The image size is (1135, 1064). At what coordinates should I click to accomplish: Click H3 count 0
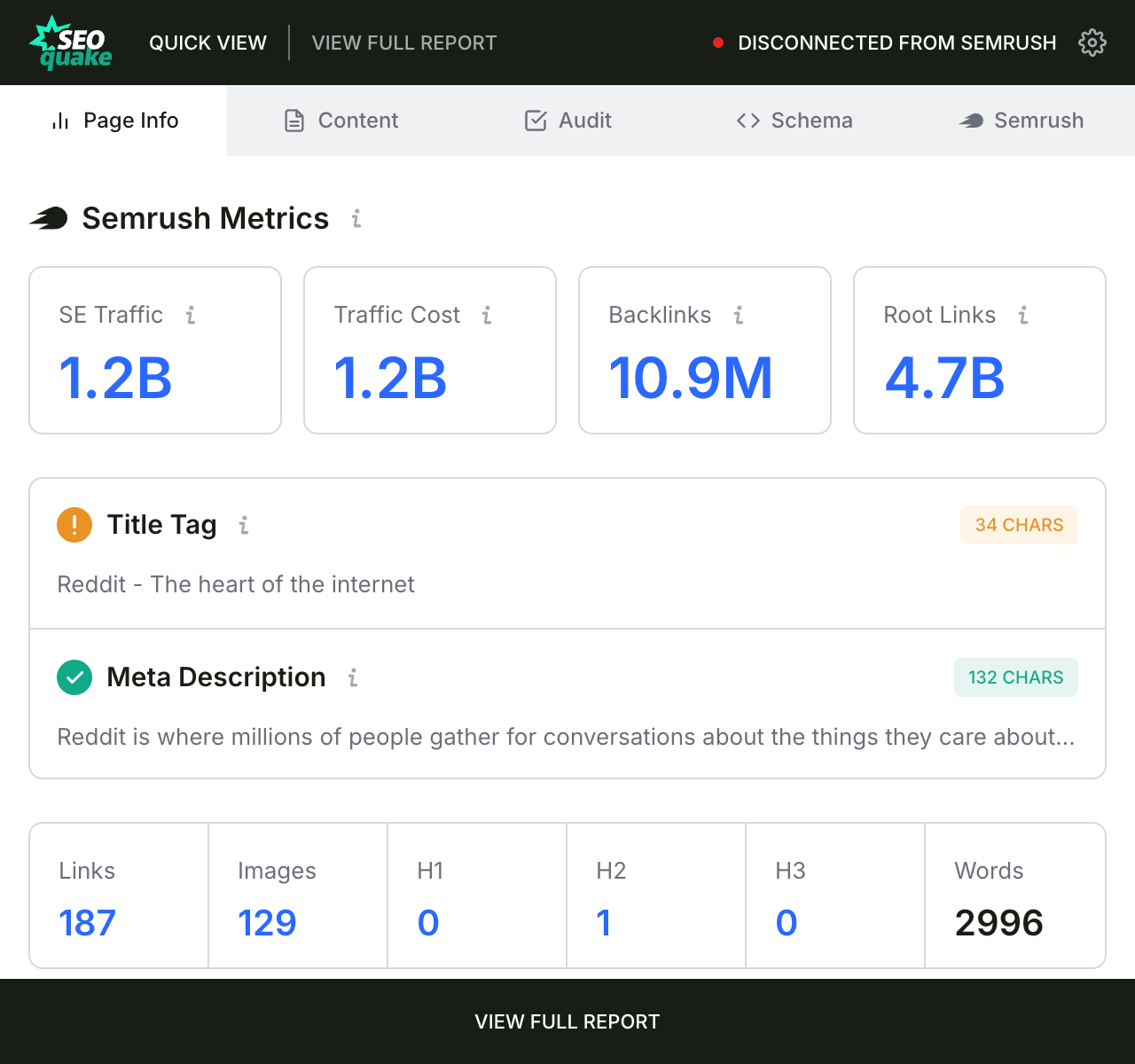click(787, 923)
